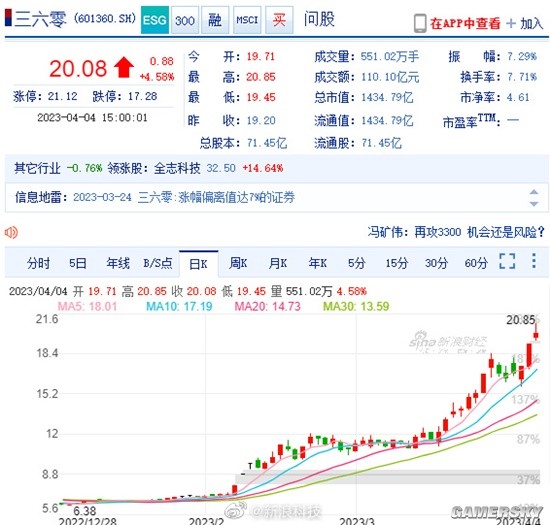Open headline 冯矿伟:再攻3300 机会还是风险?
Image resolution: width=550 pixels, height=525 pixels.
pyautogui.click(x=456, y=232)
